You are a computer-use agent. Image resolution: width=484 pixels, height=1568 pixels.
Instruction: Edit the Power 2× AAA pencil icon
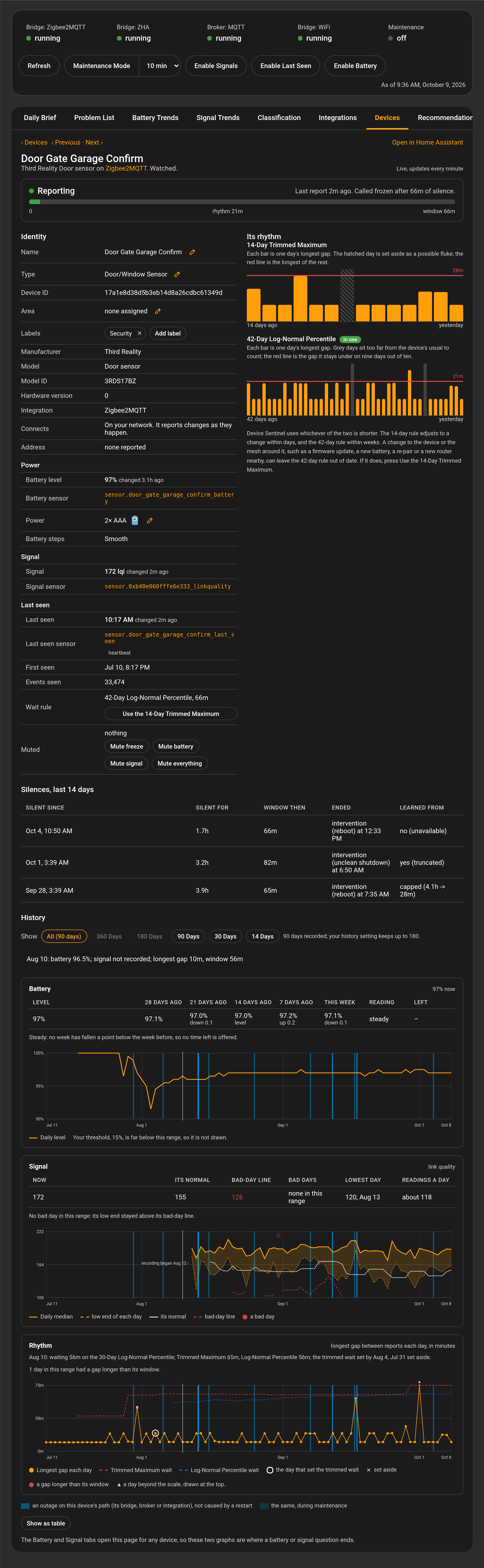150,521
